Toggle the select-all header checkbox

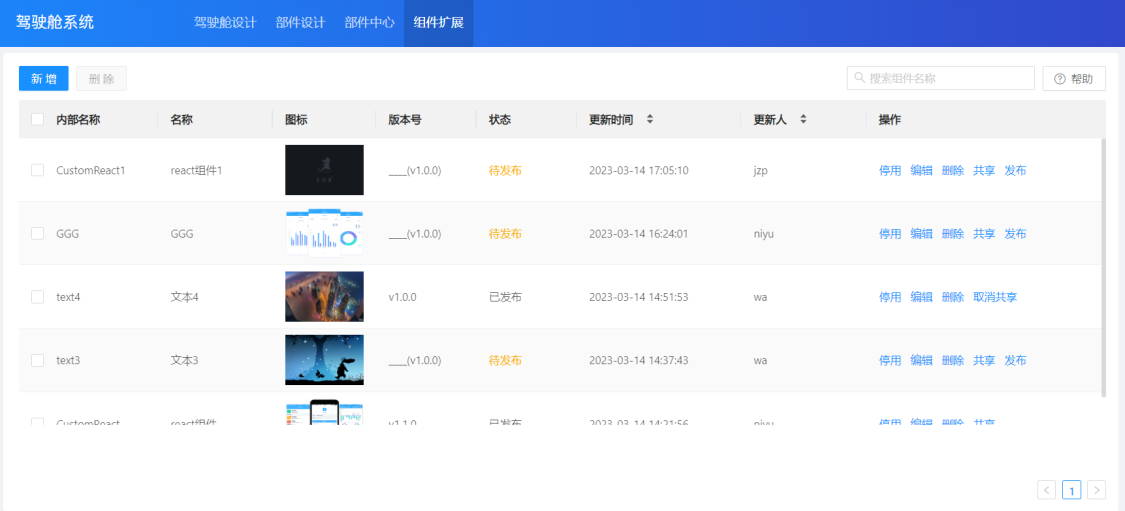tap(37, 120)
